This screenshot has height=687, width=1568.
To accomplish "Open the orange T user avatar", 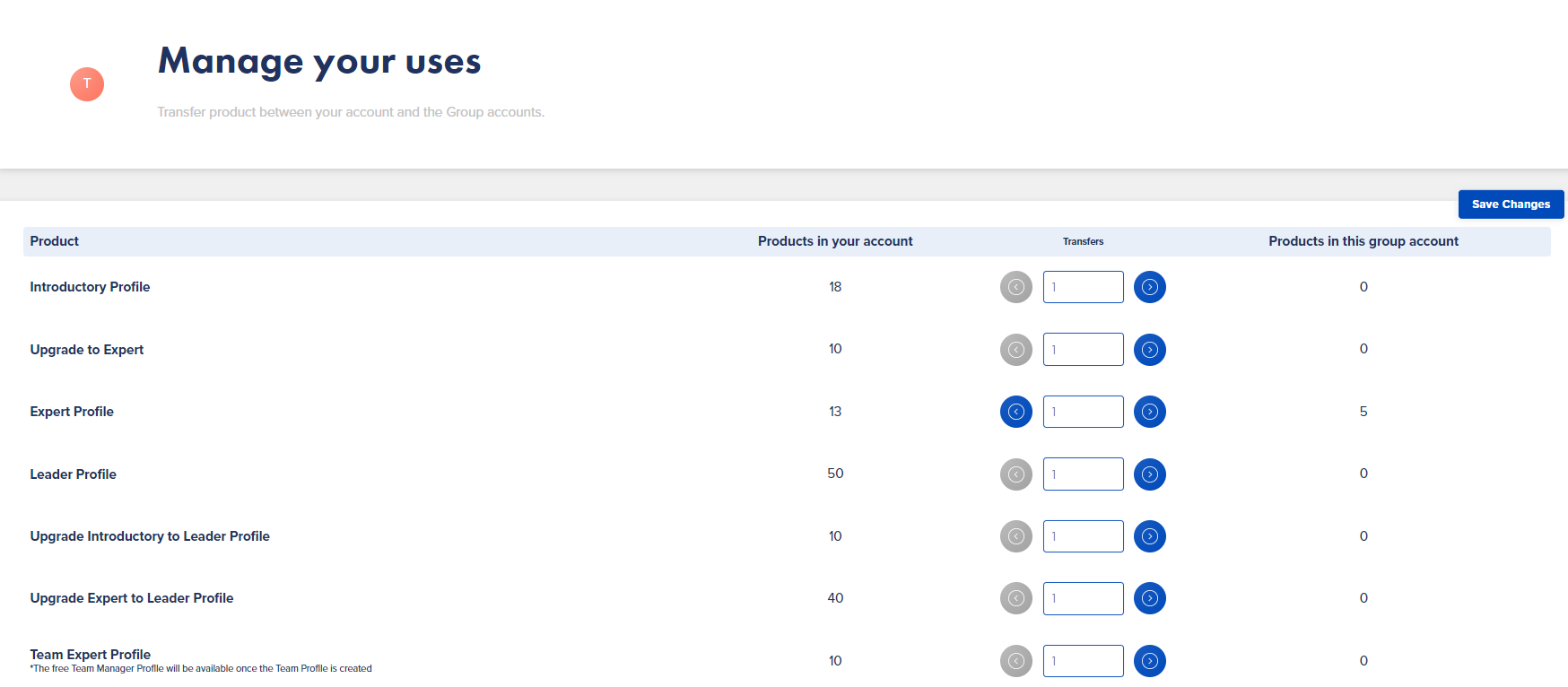I will (87, 84).
